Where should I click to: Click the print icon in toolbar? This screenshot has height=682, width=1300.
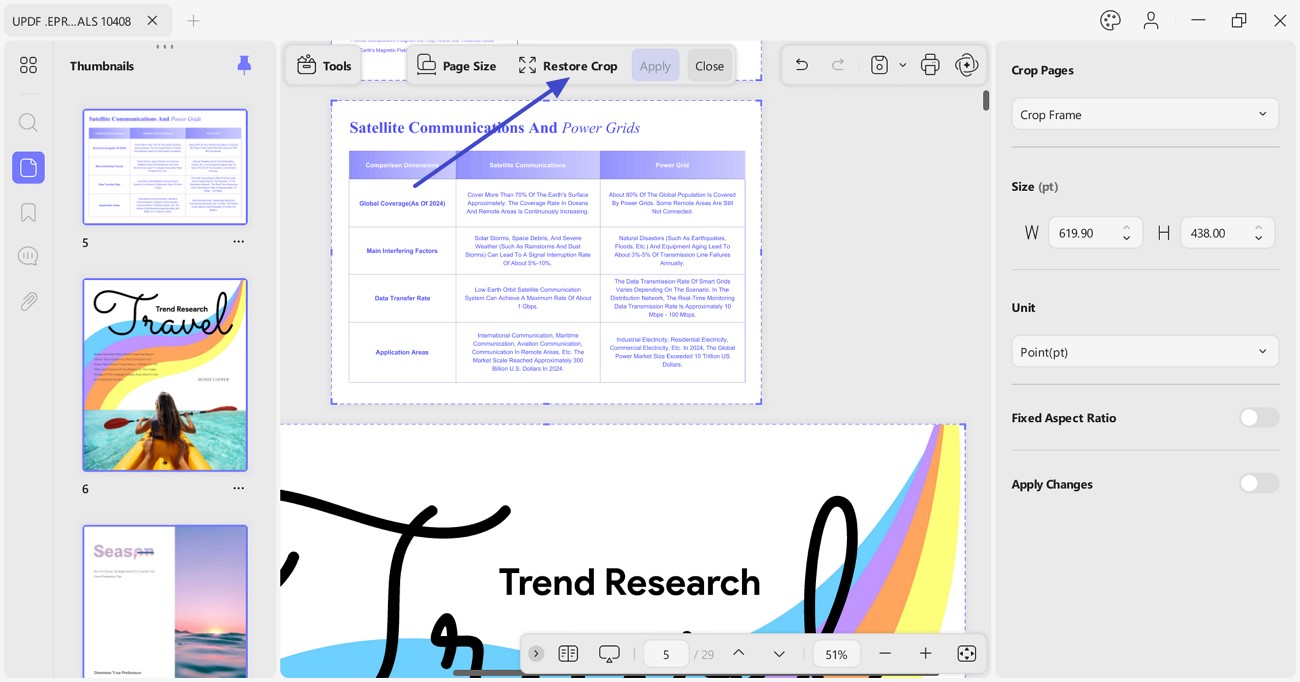930,65
